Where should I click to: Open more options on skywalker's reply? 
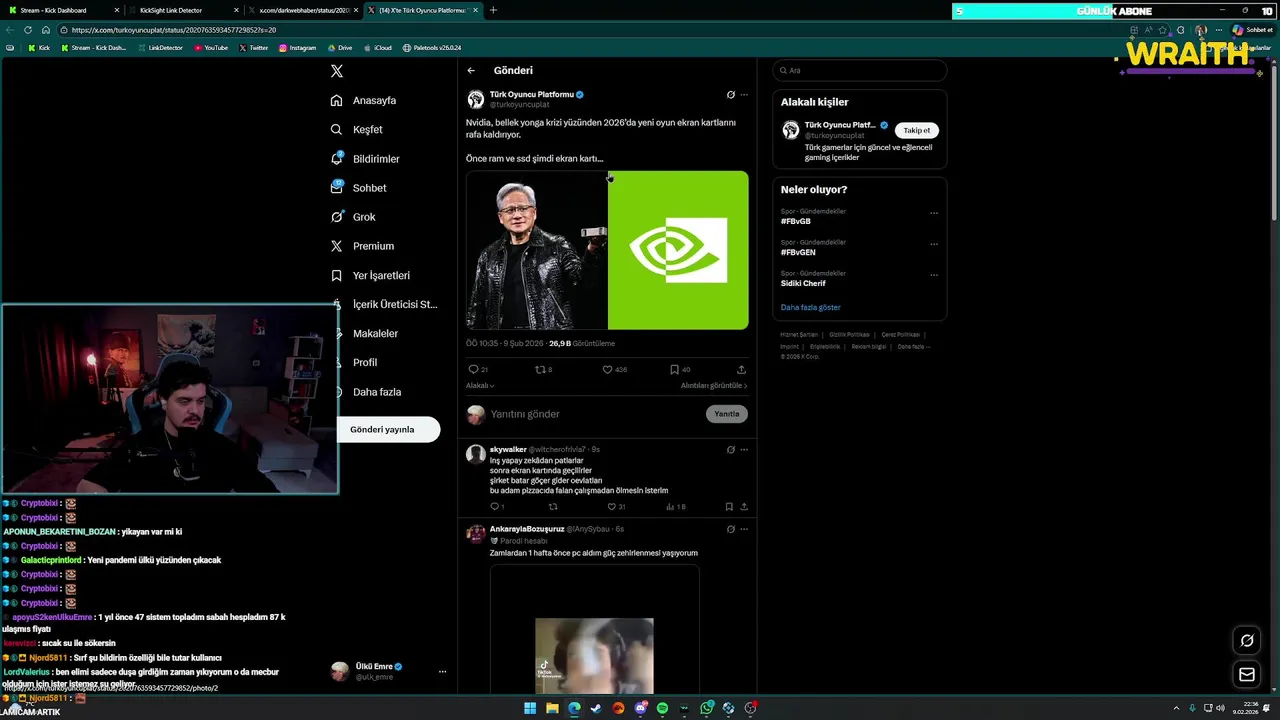pyautogui.click(x=744, y=450)
